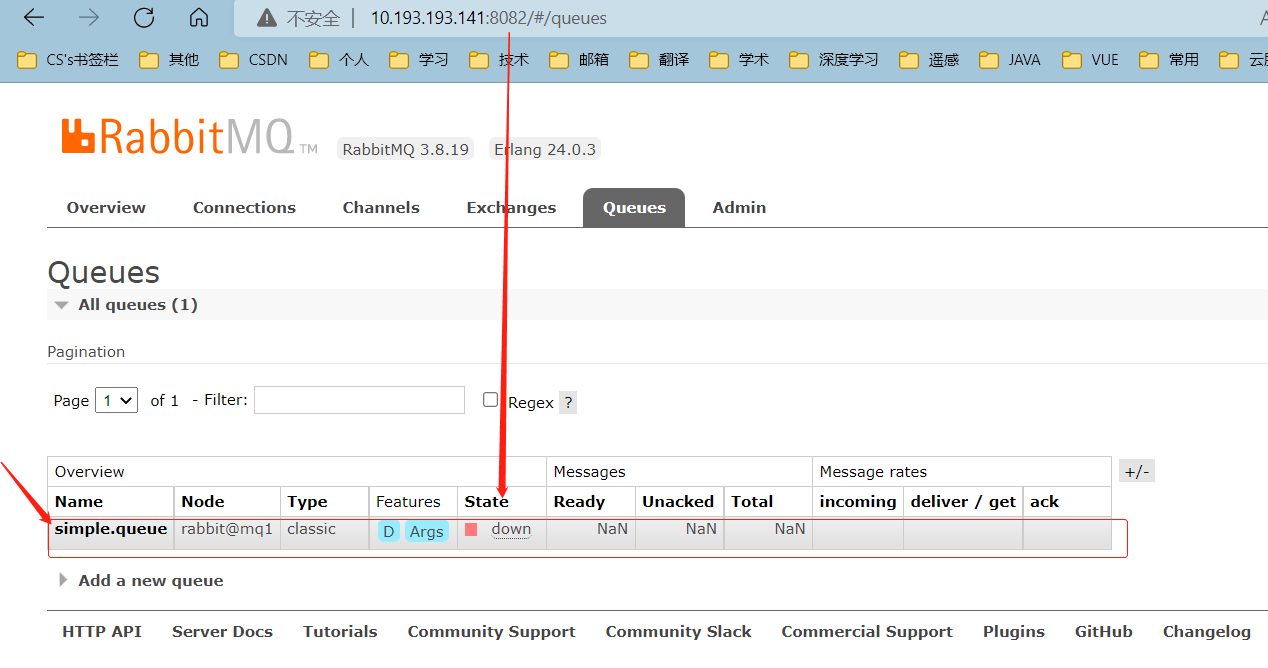This screenshot has height=668, width=1268.
Task: Open the Community Support link
Action: click(x=491, y=631)
